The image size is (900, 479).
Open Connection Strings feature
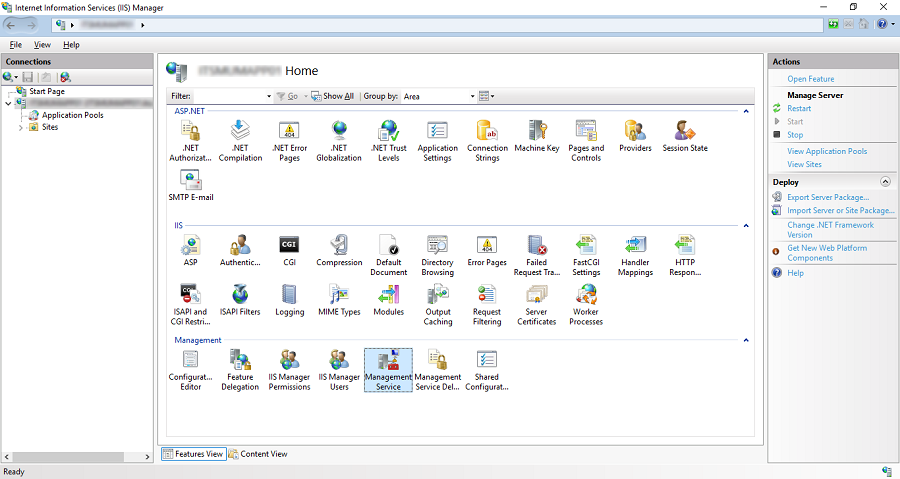tap(487, 141)
